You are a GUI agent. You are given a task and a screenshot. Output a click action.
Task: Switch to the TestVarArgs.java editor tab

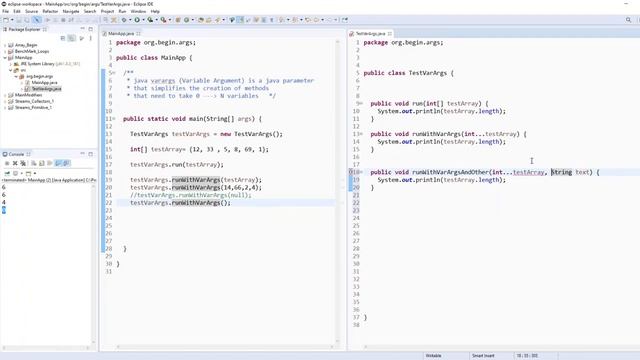click(370, 33)
